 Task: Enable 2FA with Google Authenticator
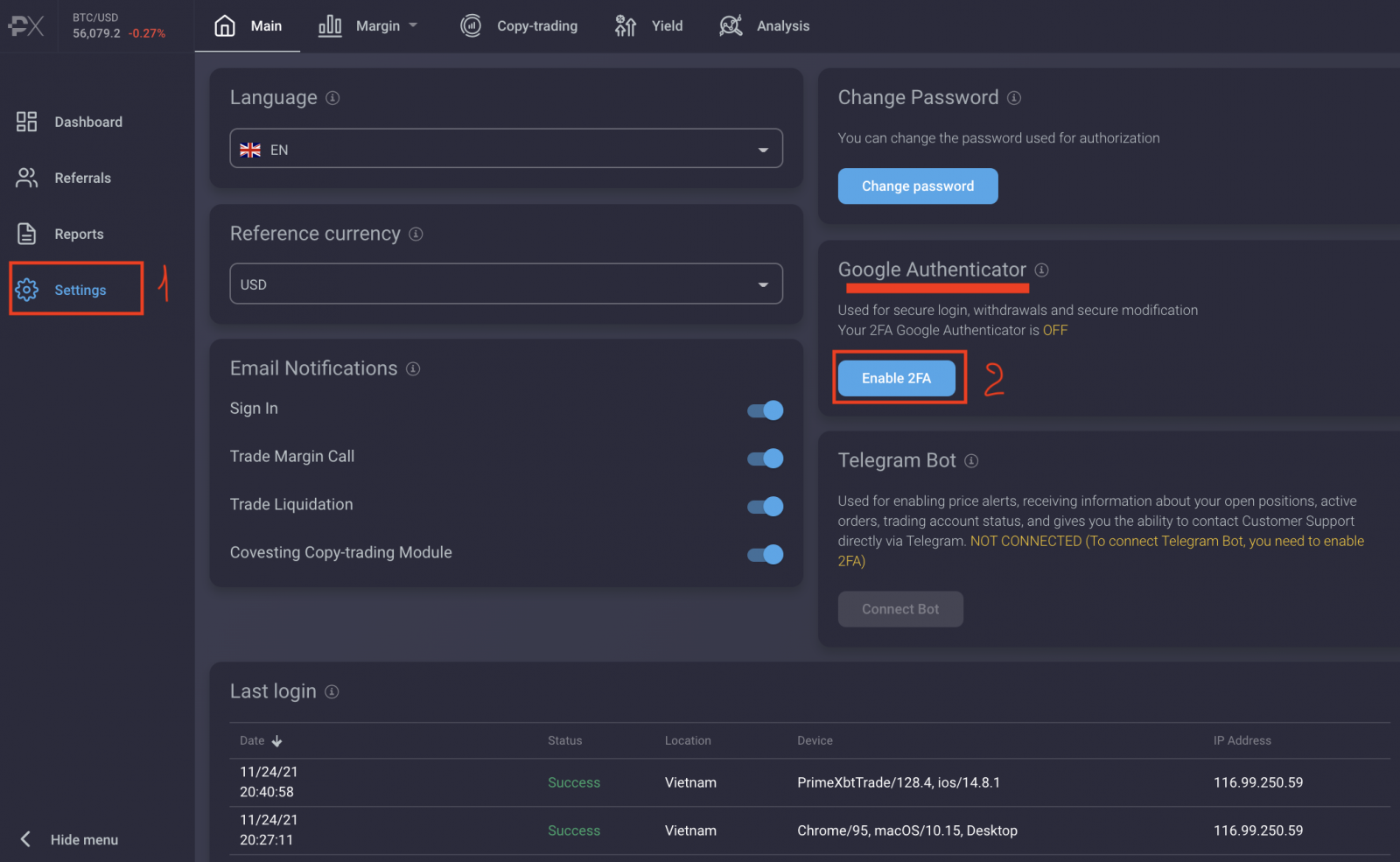897,377
